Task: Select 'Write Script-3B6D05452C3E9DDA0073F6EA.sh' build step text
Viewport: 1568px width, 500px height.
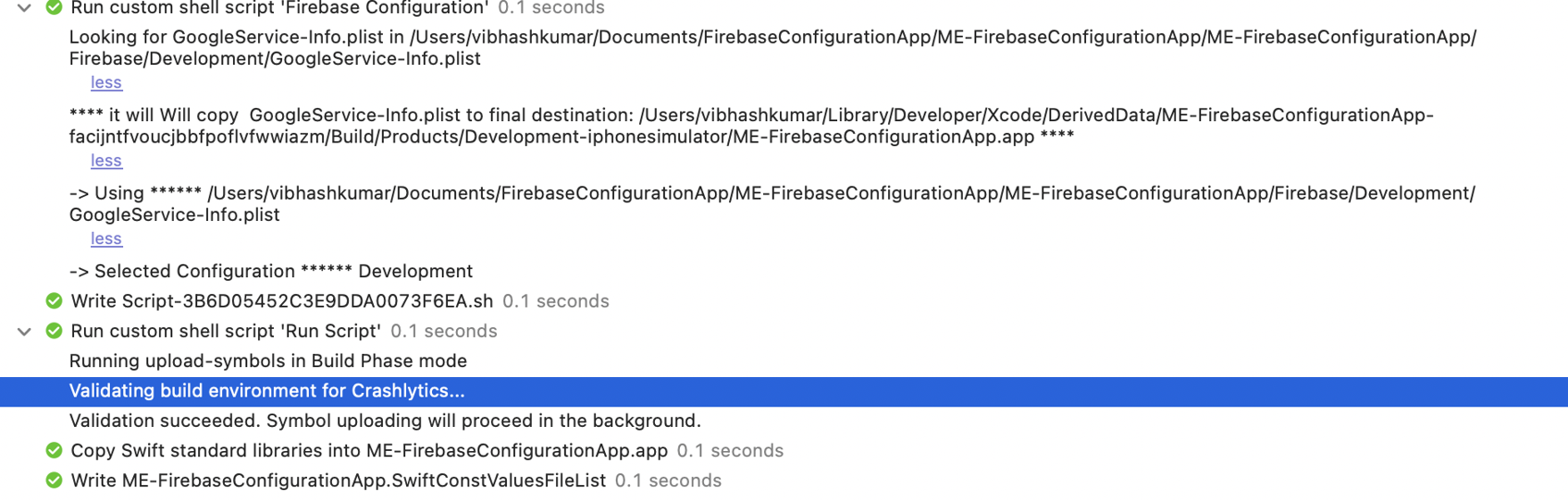Action: coord(282,301)
